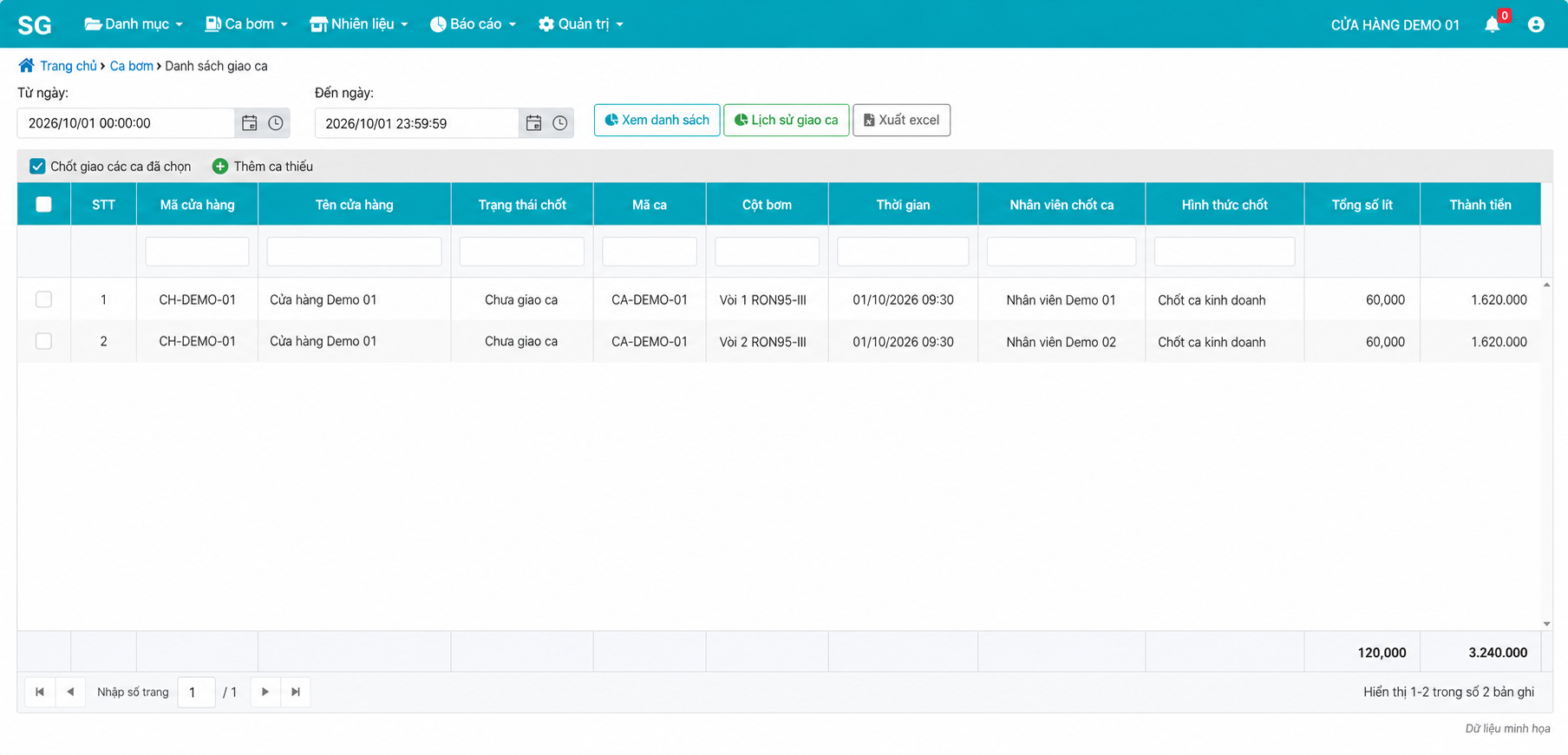Screen dimensions: 1568x755
Task: Open clock time picker for Từ ngày
Action: click(x=276, y=123)
